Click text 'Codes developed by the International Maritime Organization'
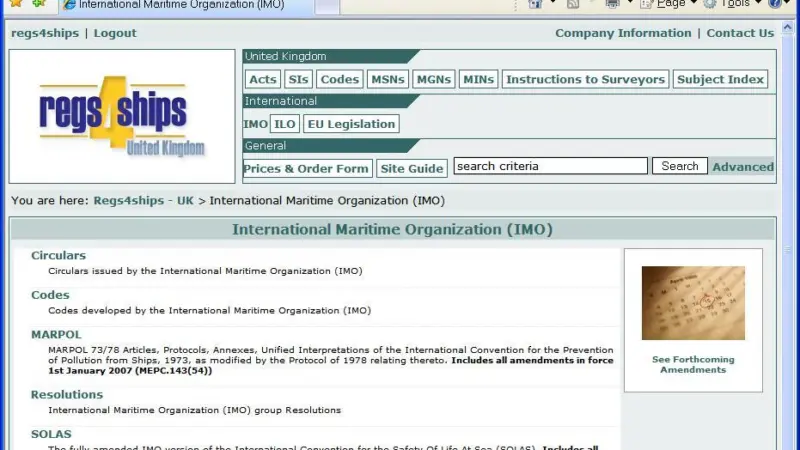This screenshot has height=450, width=800. [x=209, y=311]
